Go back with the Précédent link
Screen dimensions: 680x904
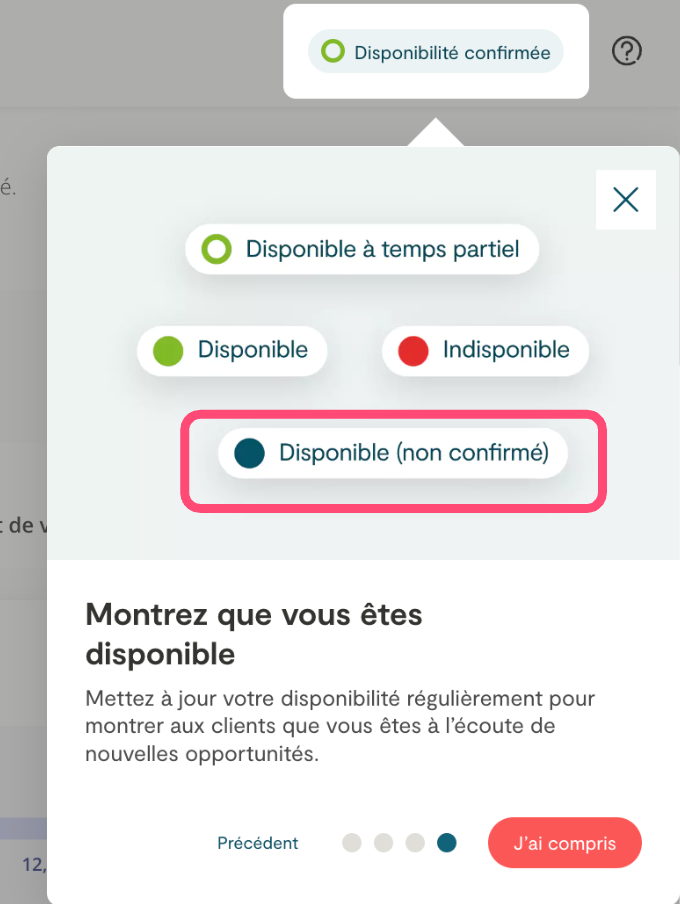click(x=258, y=843)
